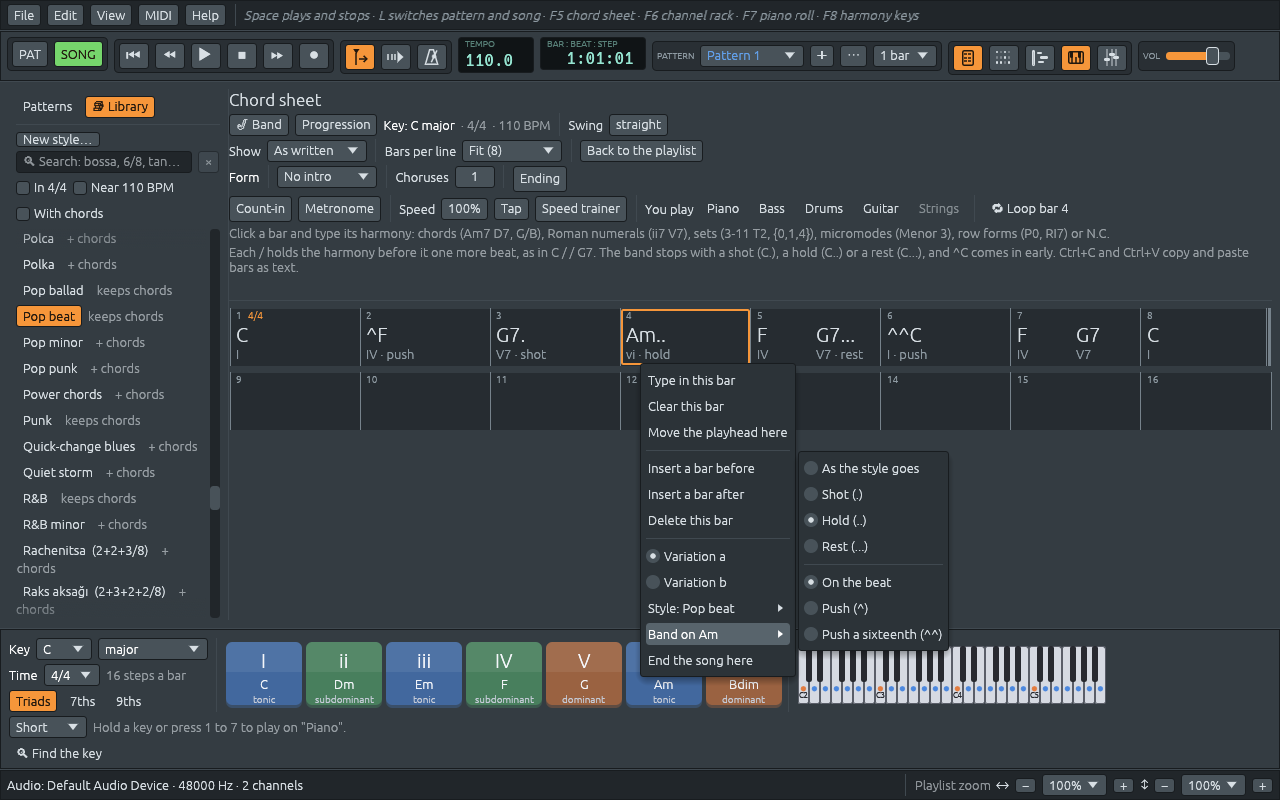Clear the style search with the X button

(x=208, y=162)
